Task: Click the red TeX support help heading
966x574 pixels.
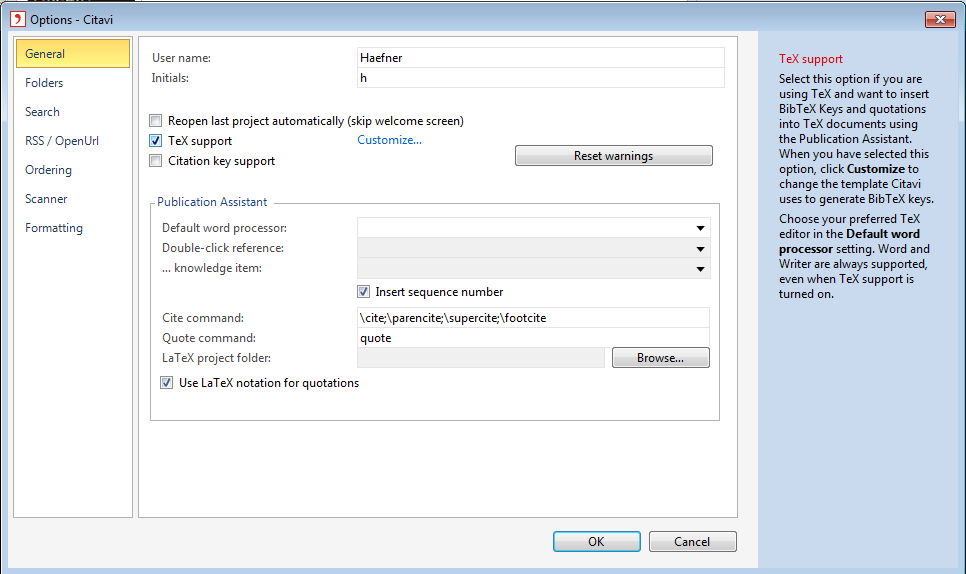Action: tap(810, 59)
